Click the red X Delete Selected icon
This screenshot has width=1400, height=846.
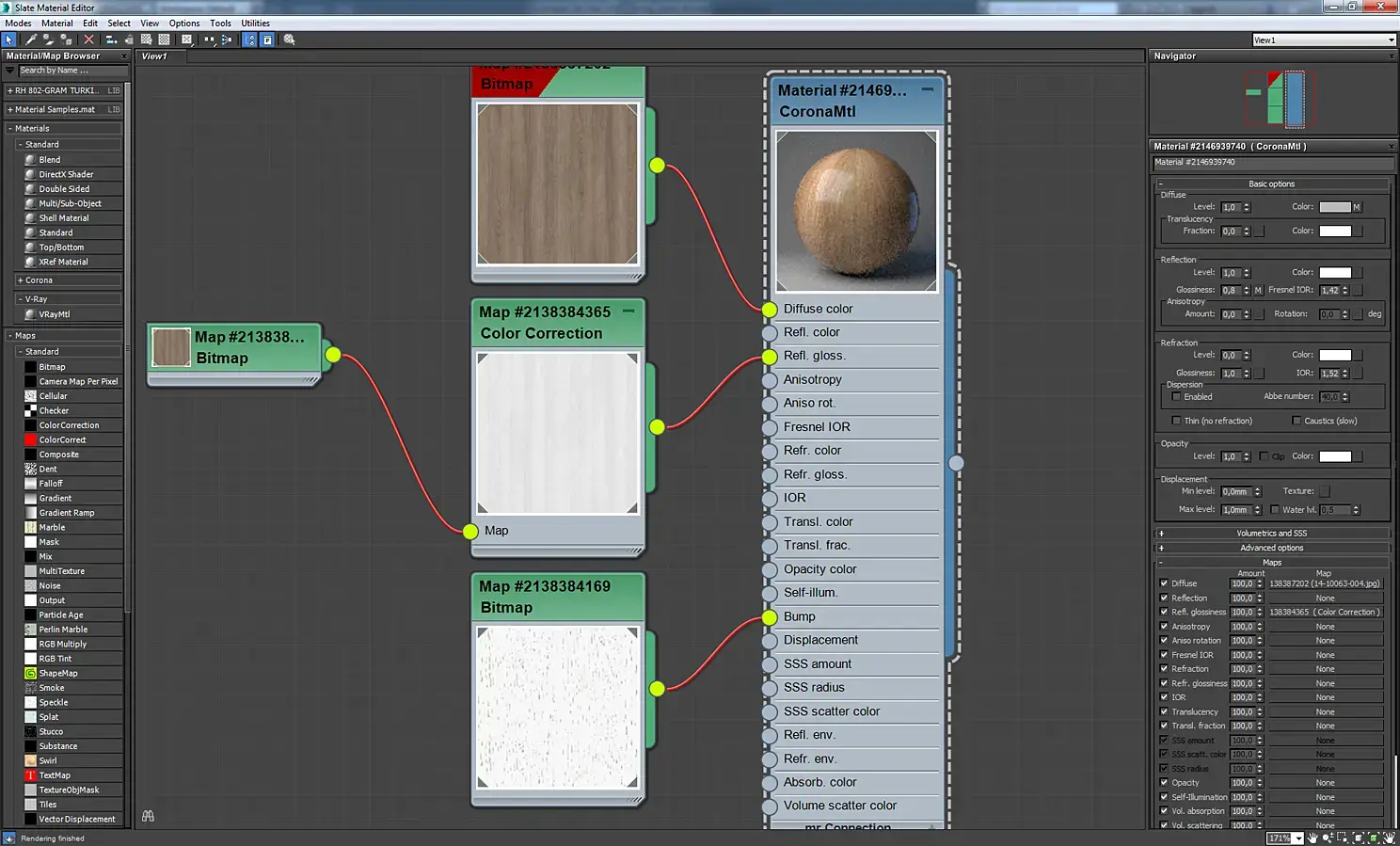click(x=88, y=40)
